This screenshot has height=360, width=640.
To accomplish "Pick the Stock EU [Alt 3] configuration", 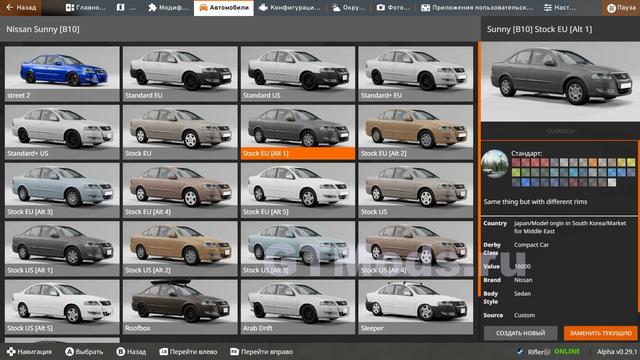I will pyautogui.click(x=62, y=191).
